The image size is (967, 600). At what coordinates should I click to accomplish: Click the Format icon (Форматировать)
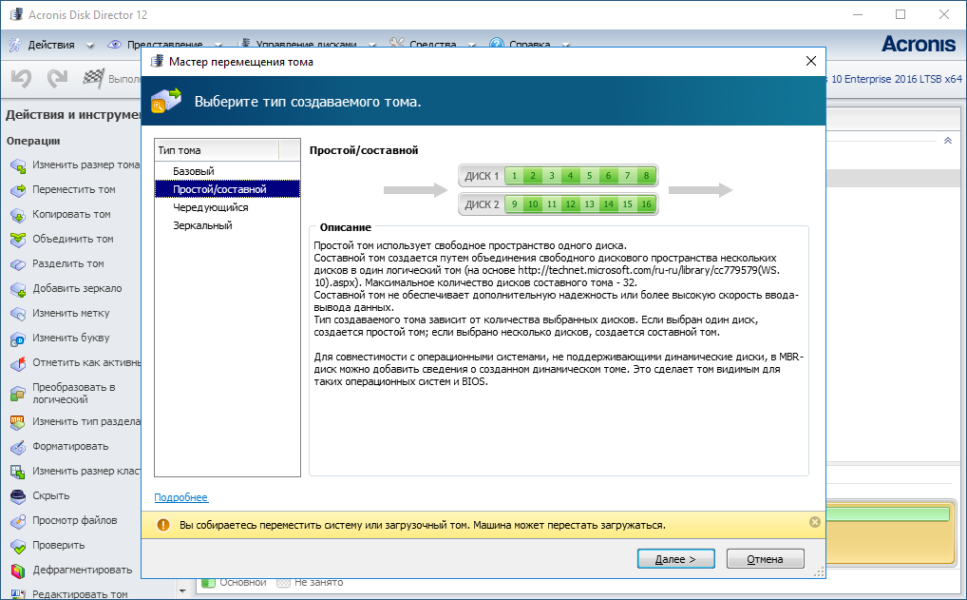pos(17,447)
